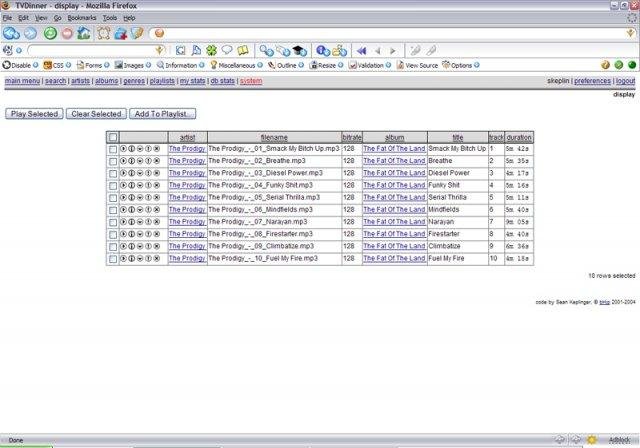Click the Clear Selected button
Image resolution: width=640 pixels, height=448 pixels.
[96, 114]
